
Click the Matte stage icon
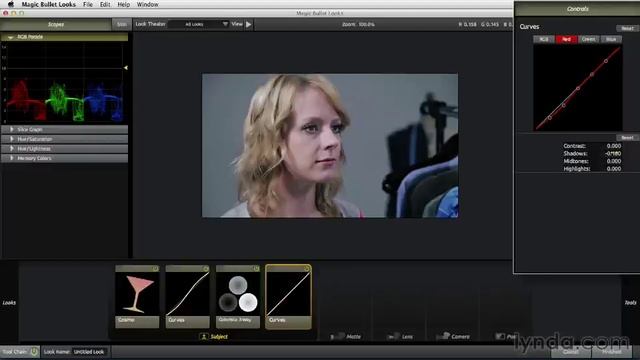coord(337,337)
